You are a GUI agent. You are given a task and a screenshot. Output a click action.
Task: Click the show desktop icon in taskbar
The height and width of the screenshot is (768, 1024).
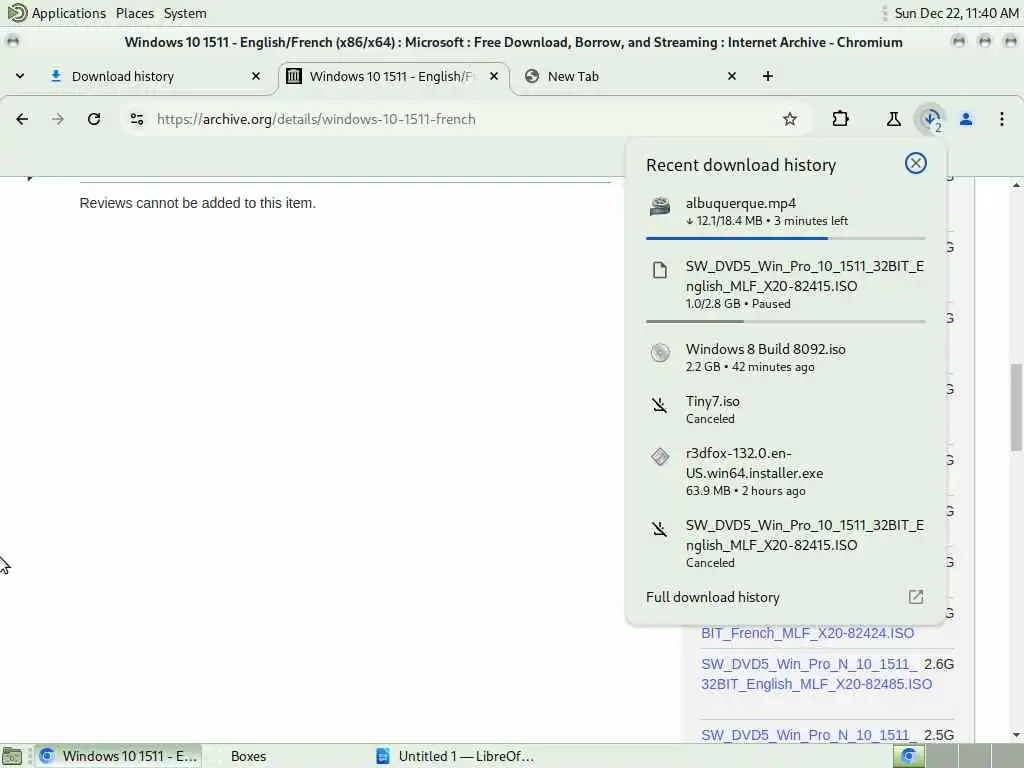12,756
